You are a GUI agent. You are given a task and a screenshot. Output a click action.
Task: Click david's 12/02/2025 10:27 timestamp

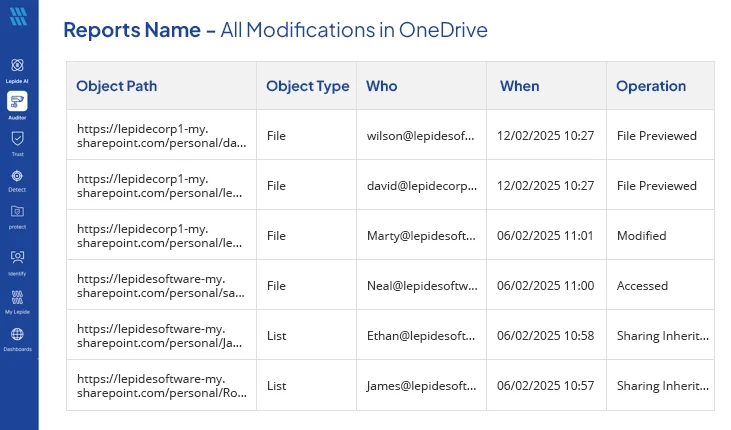[545, 186]
